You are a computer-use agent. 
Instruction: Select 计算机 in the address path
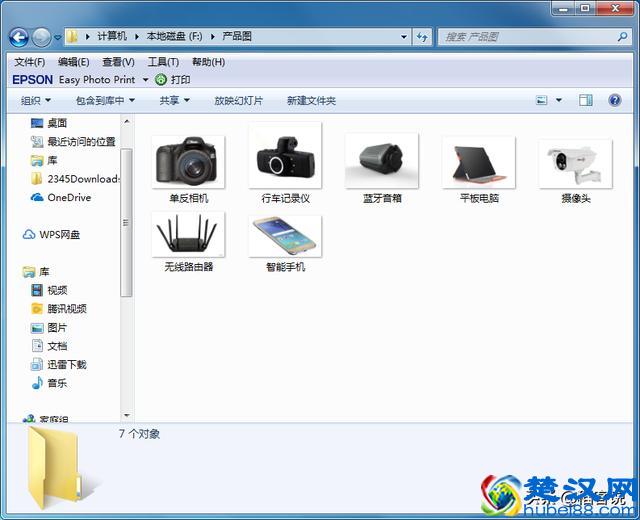point(112,36)
